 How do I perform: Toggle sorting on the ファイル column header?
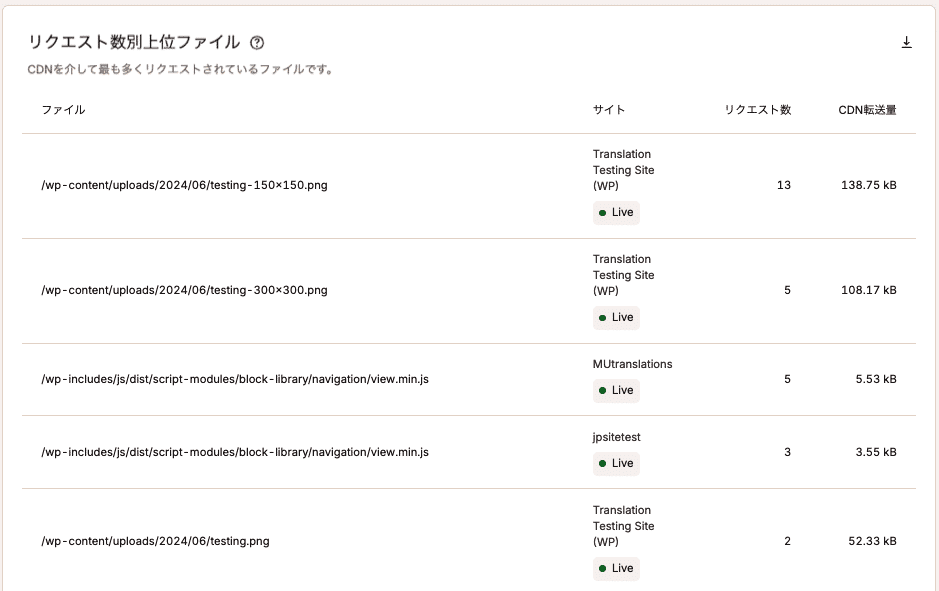(65, 110)
